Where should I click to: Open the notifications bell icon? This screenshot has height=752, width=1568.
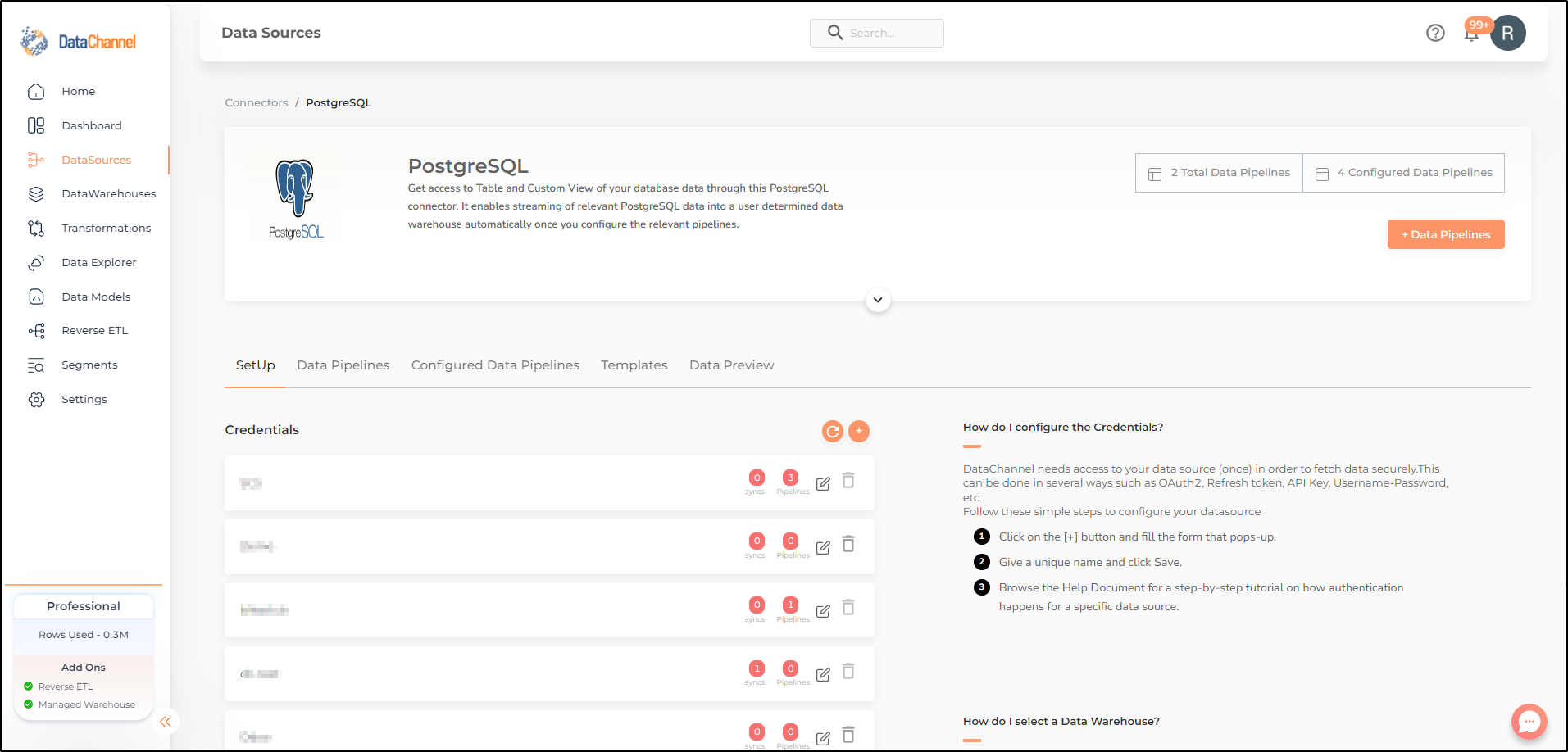1472,34
